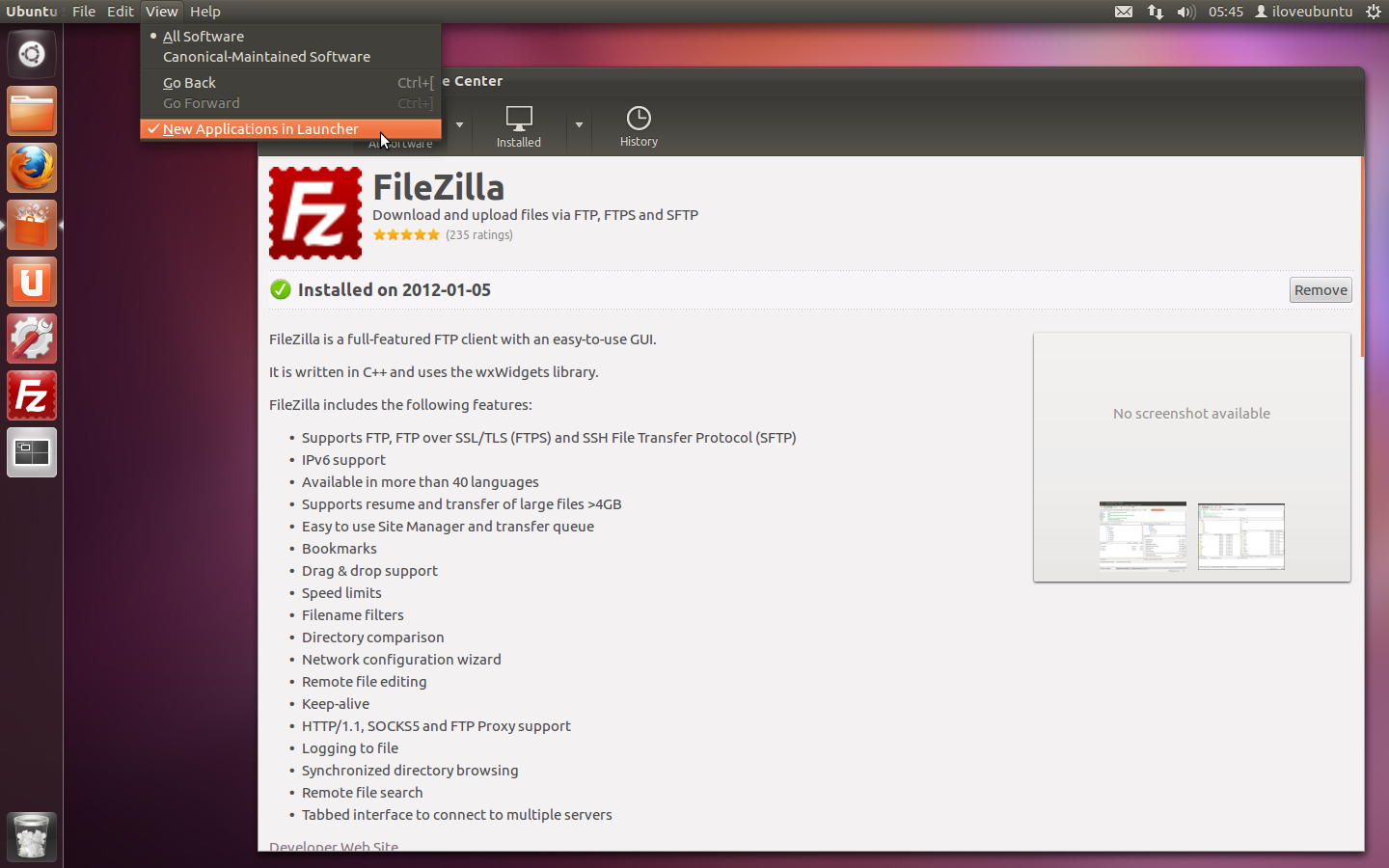The image size is (1389, 868).
Task: Select Ubuntu Software Center icon in launcher
Action: point(32,225)
